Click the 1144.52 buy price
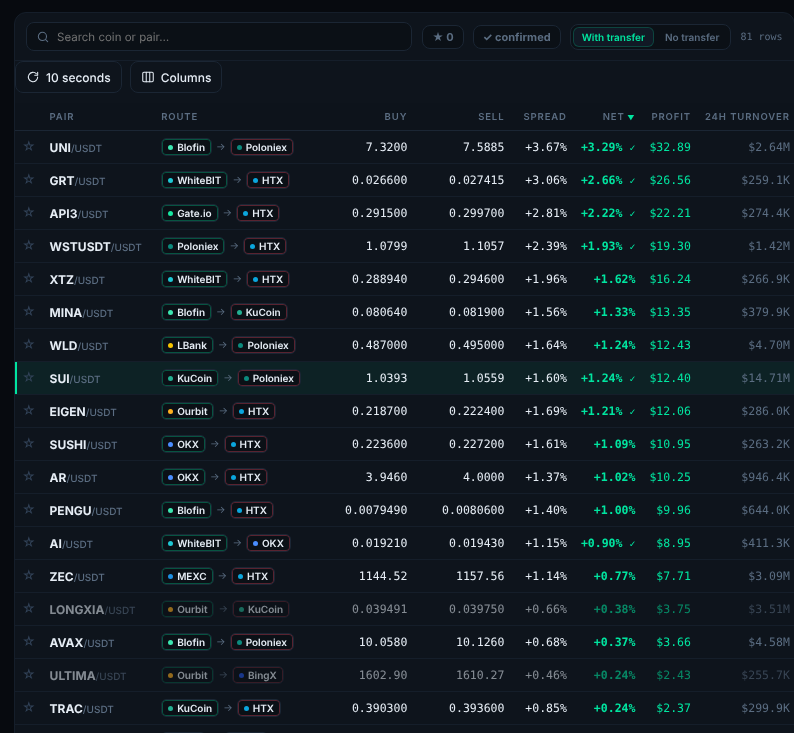 (383, 576)
